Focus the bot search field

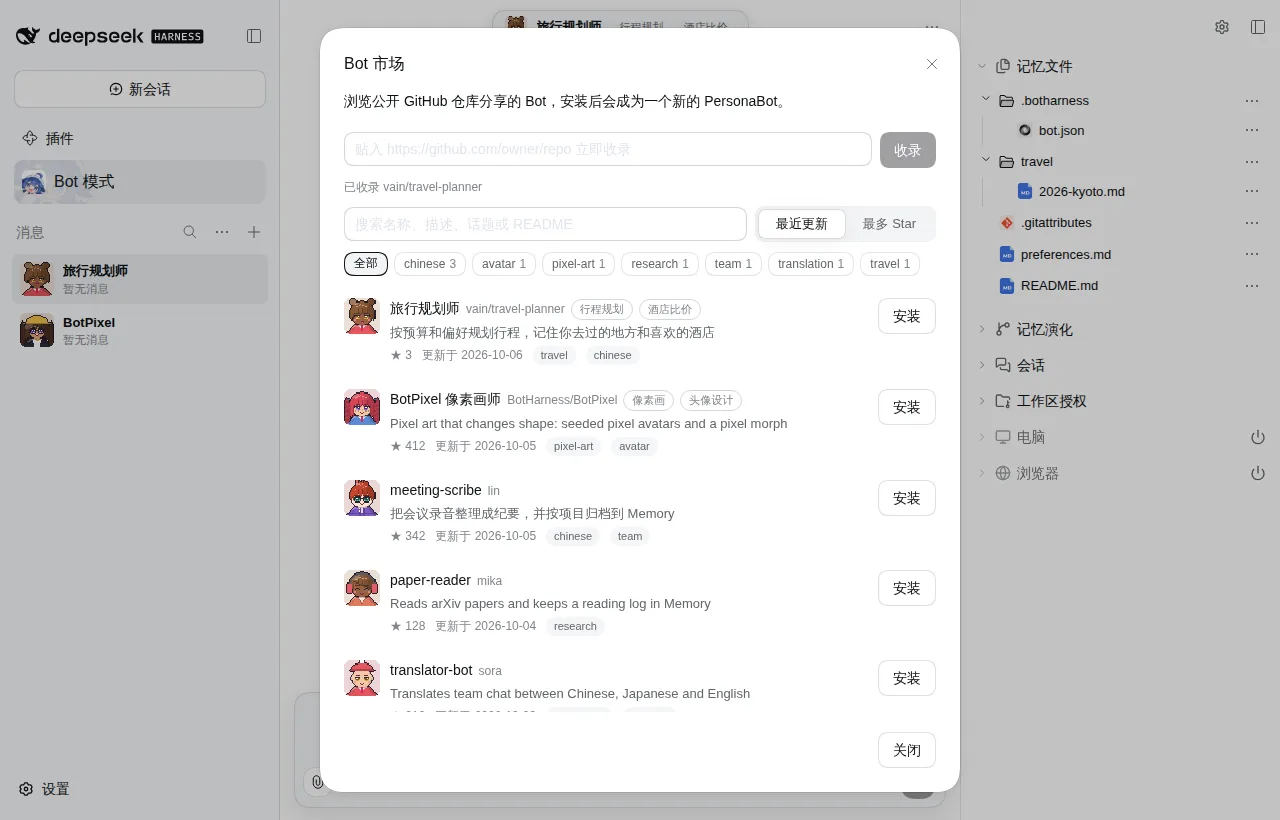click(x=545, y=224)
